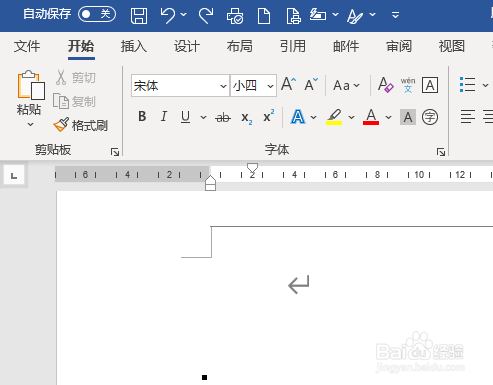The width and height of the screenshot is (493, 385).
Task: Expand the font color dropdown arrow
Action: [388, 117]
